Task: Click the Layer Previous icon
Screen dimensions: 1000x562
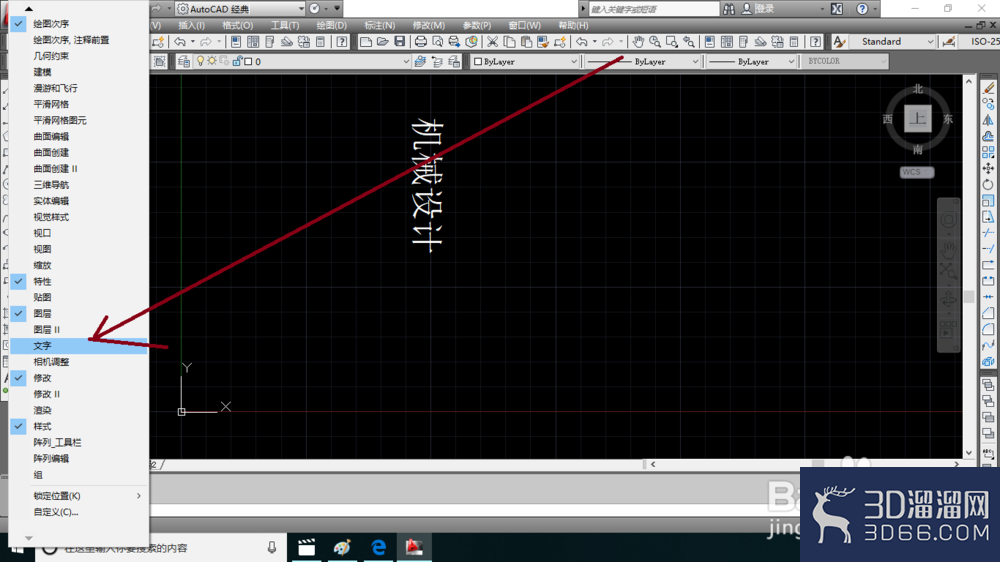Action: pyautogui.click(x=437, y=62)
